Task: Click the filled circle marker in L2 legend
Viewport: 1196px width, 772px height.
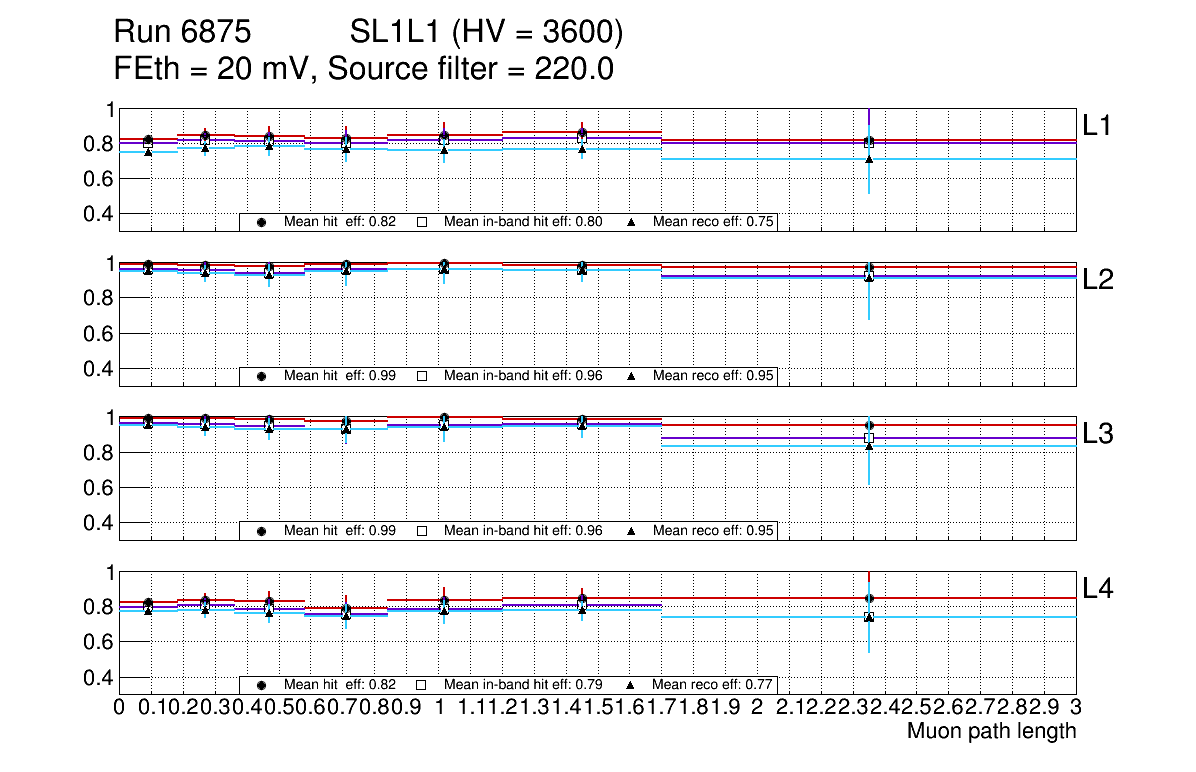Action: point(261,376)
